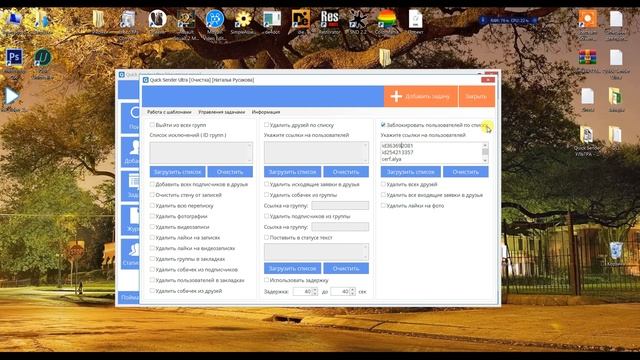Click the orange Закрыть button

(476, 96)
